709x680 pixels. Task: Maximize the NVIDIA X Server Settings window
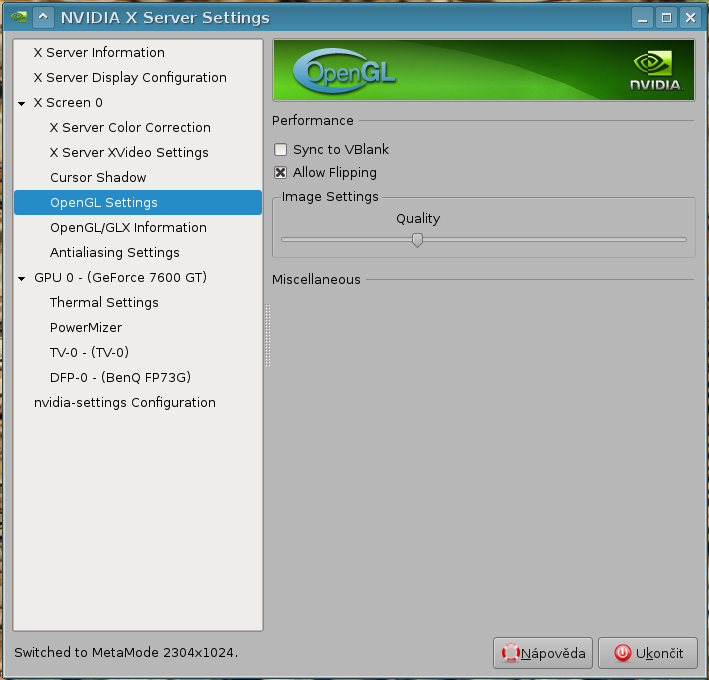[x=666, y=18]
